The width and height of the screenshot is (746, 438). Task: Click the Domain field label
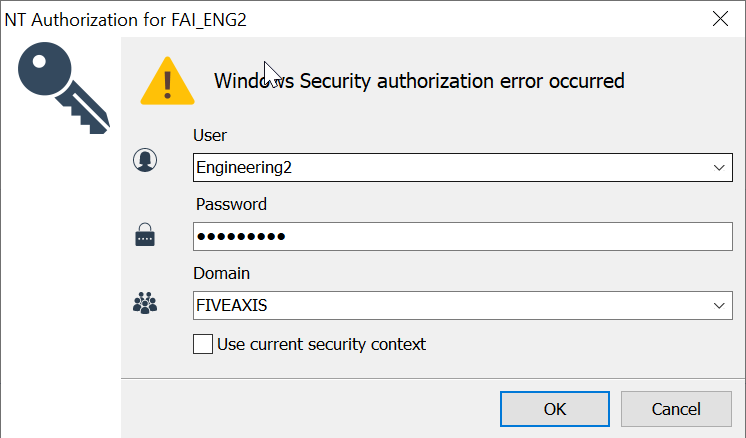click(223, 273)
